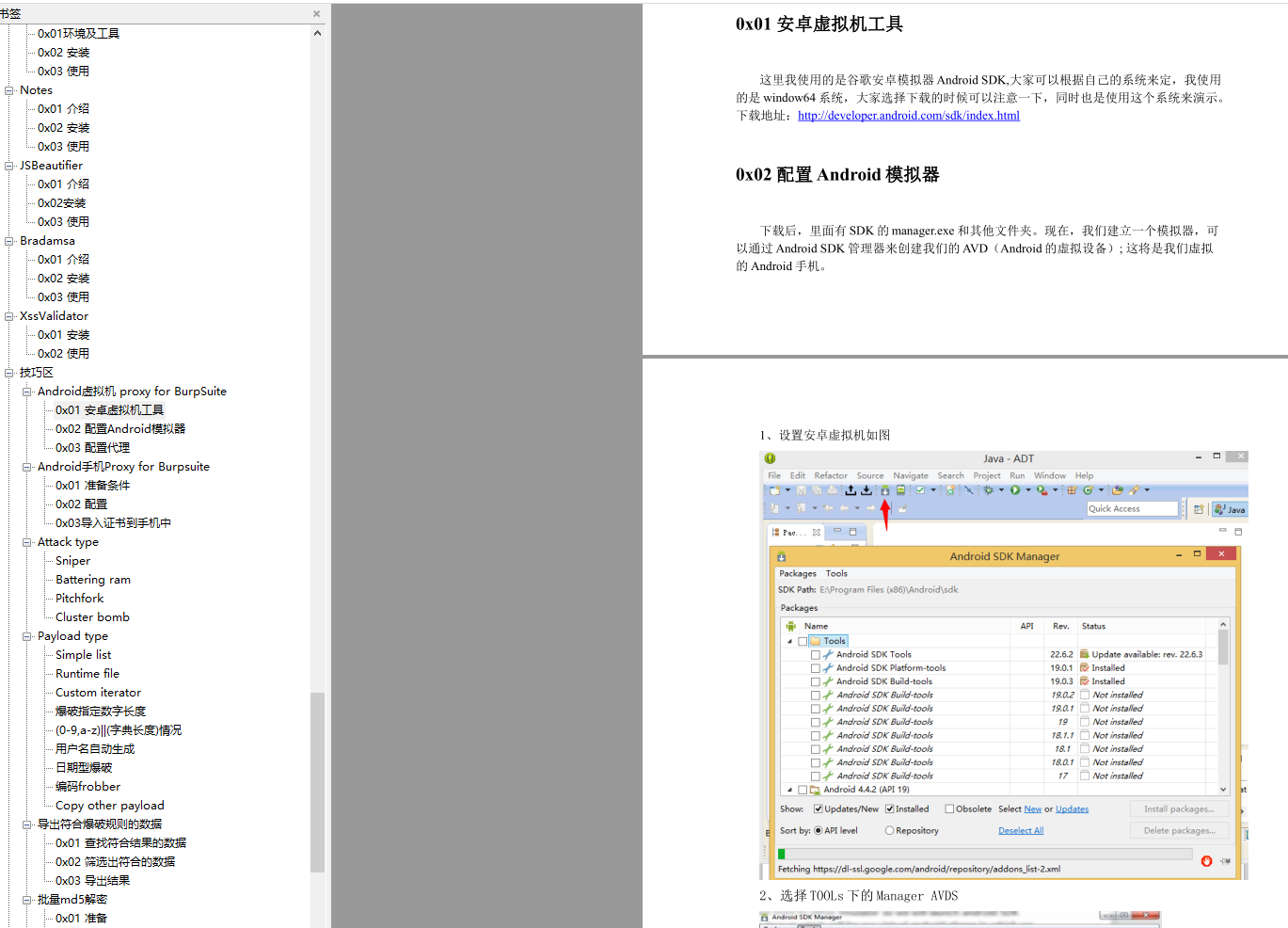The height and width of the screenshot is (928, 1288).
Task: Collapse the Attack type bookmark node
Action: pyautogui.click(x=27, y=542)
